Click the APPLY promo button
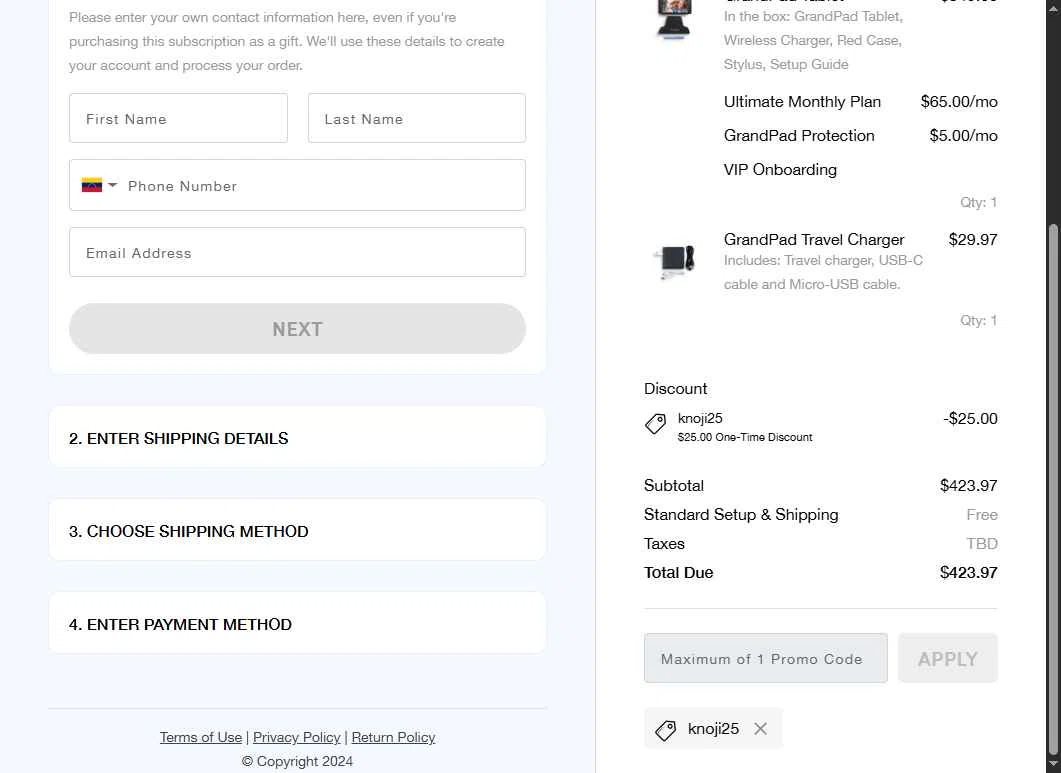The height and width of the screenshot is (773, 1061). click(x=947, y=659)
